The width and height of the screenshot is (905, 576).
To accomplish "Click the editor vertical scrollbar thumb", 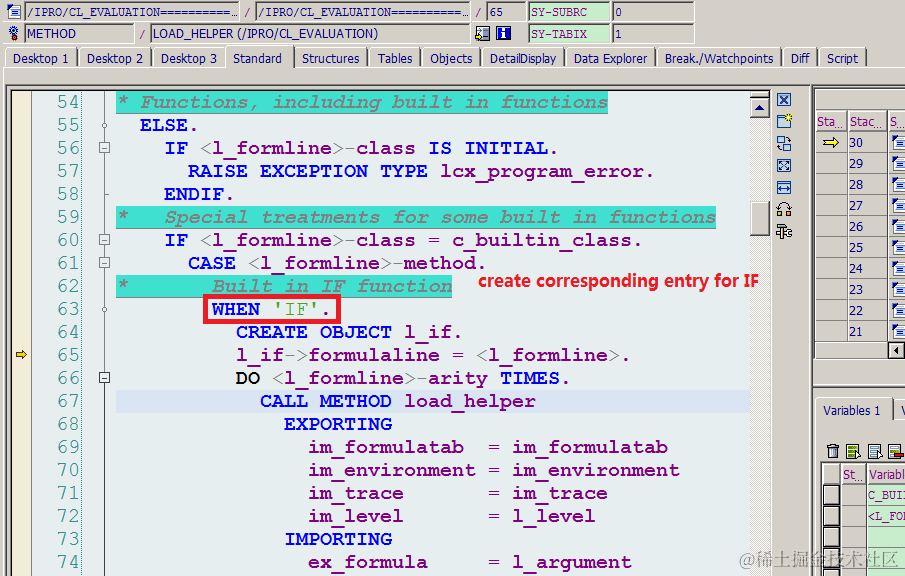I will 759,219.
